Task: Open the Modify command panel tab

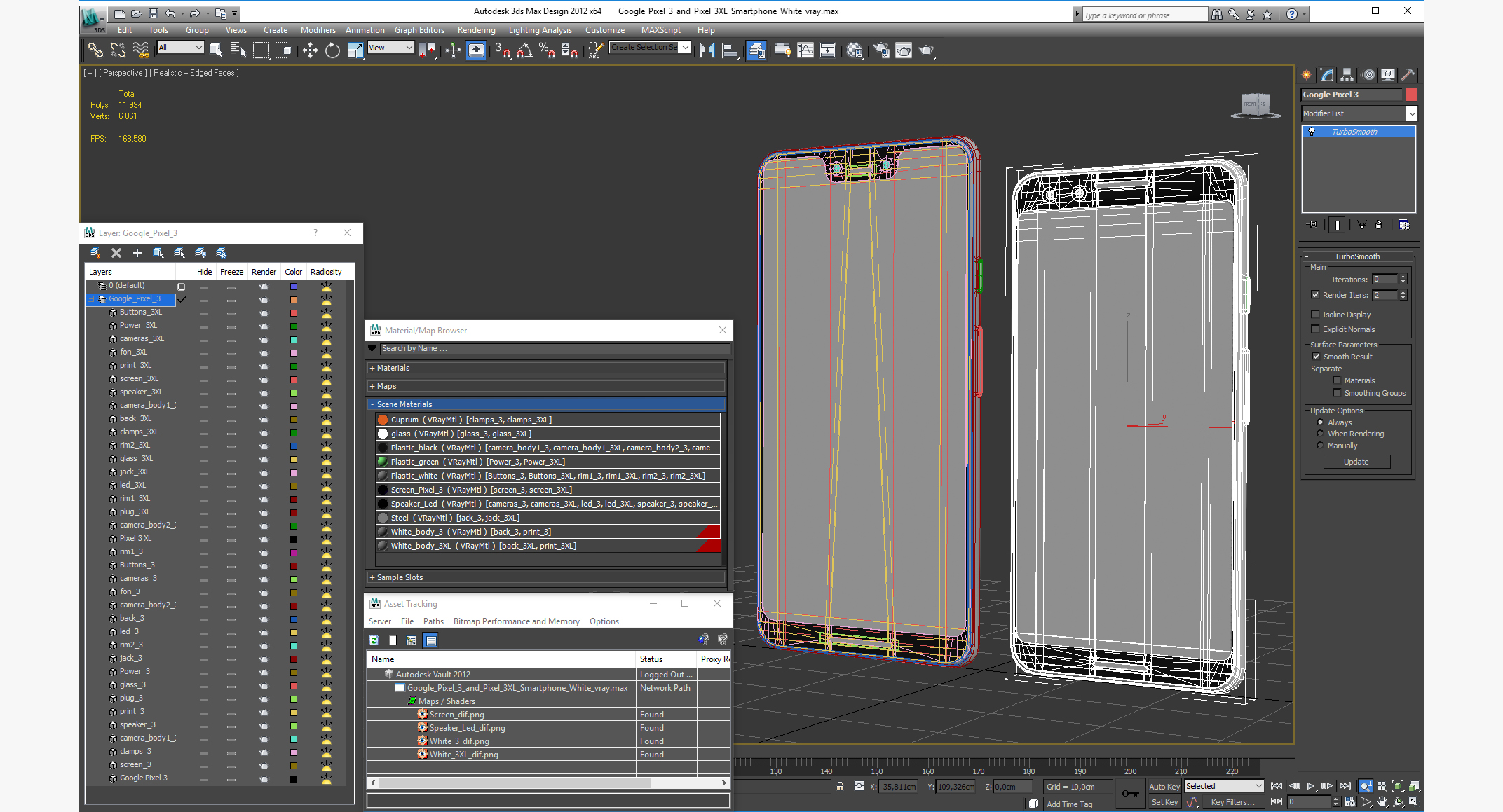Action: pos(1327,75)
